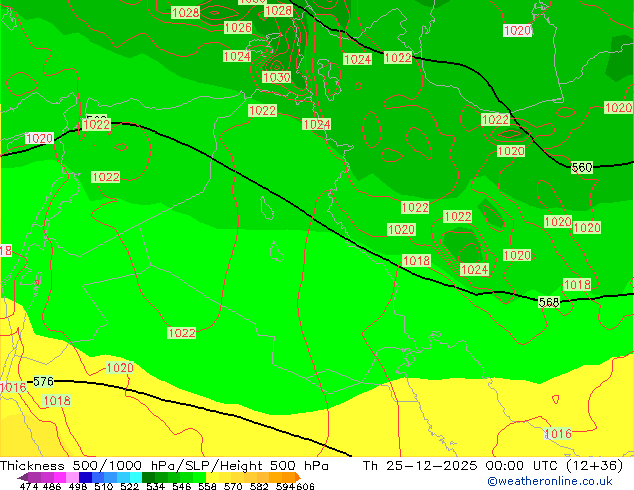Click the legend value 570
Image resolution: width=634 pixels, height=490 pixels.
[233, 486]
